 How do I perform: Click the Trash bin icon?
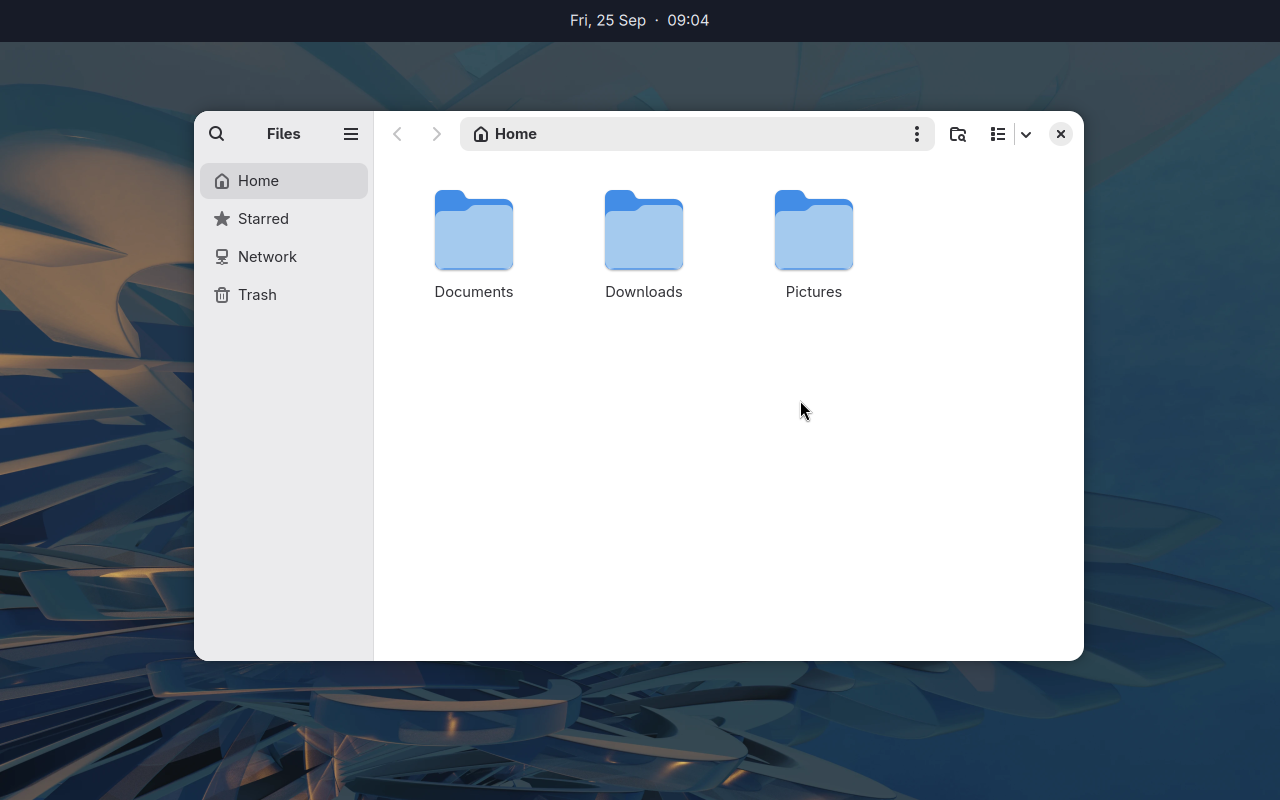(x=222, y=295)
